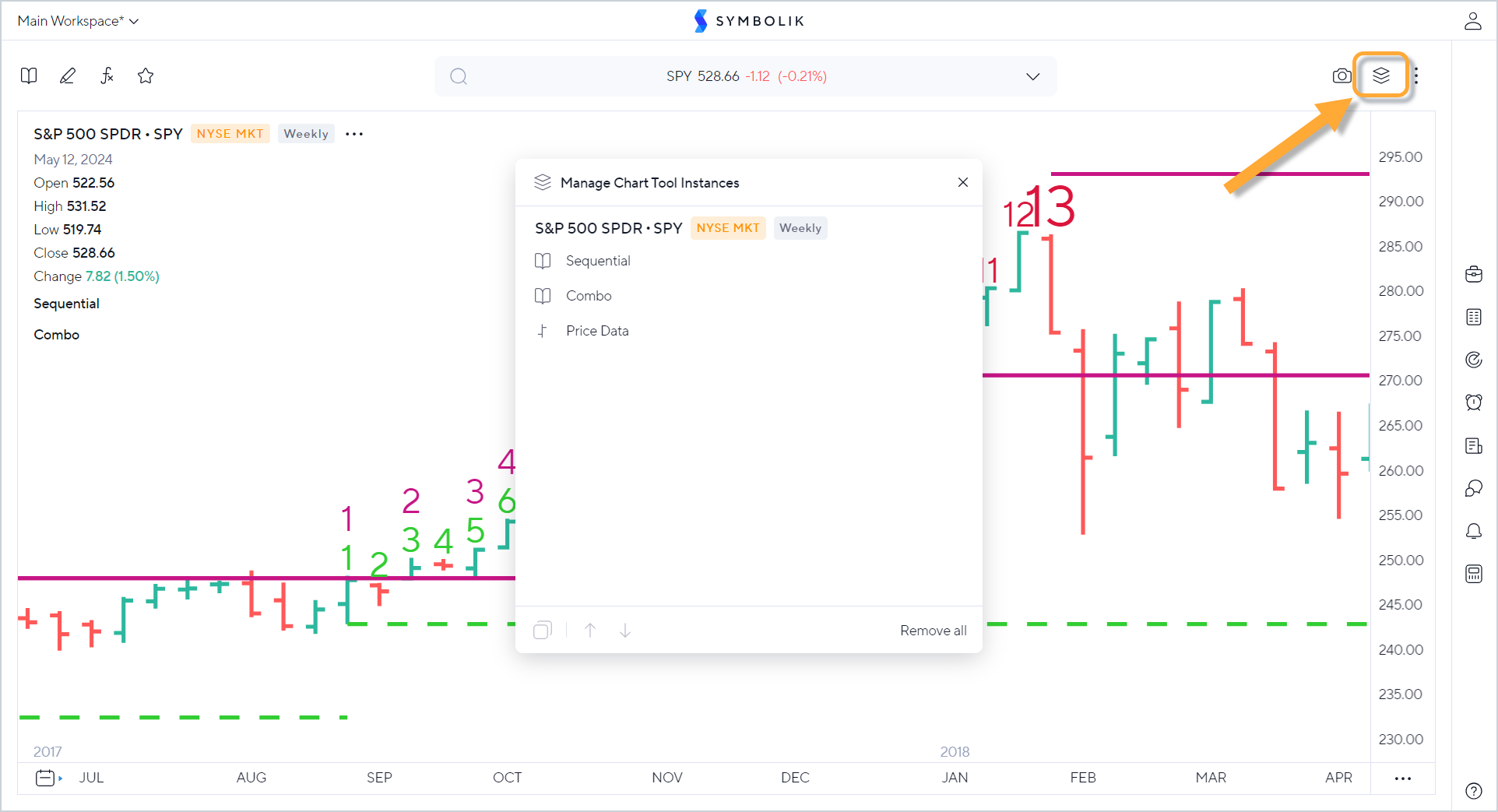Click the Weekly interval badge on chart

pyautogui.click(x=306, y=134)
